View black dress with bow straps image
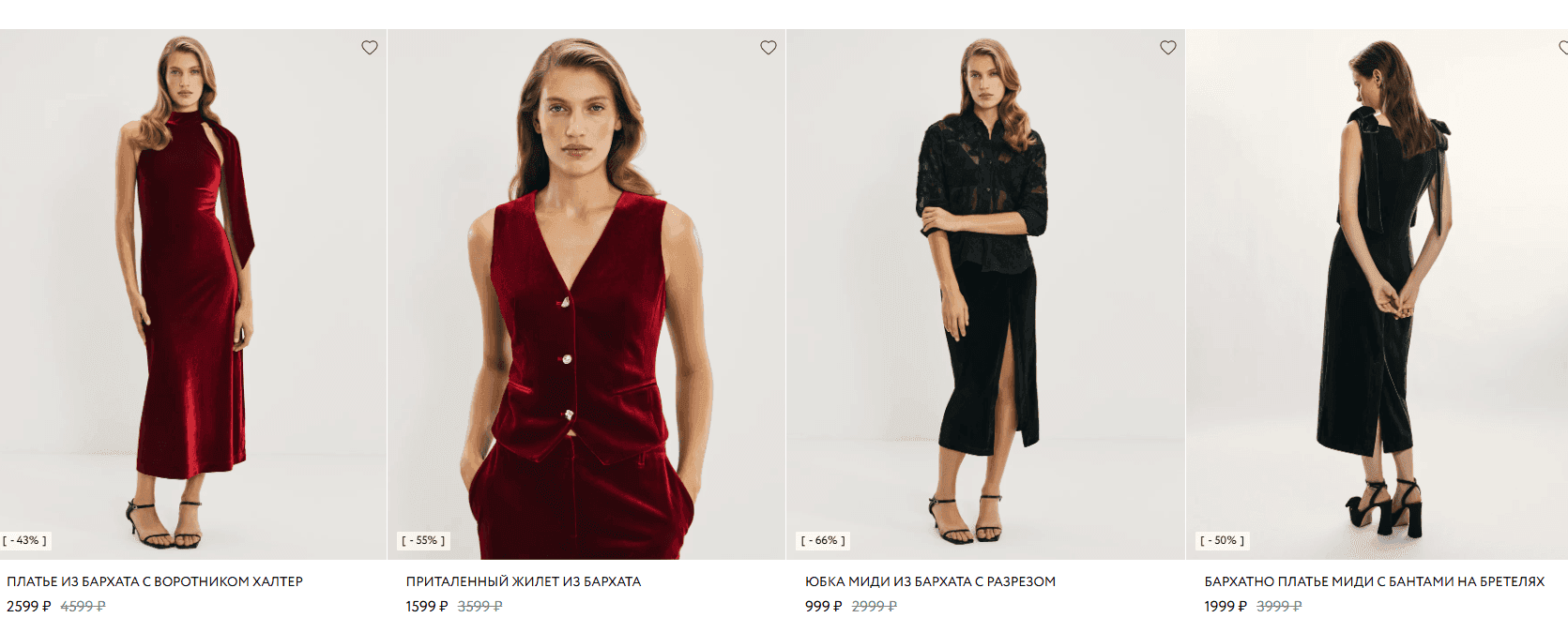Viewport: 1568px width, 633px height. pyautogui.click(x=1377, y=294)
